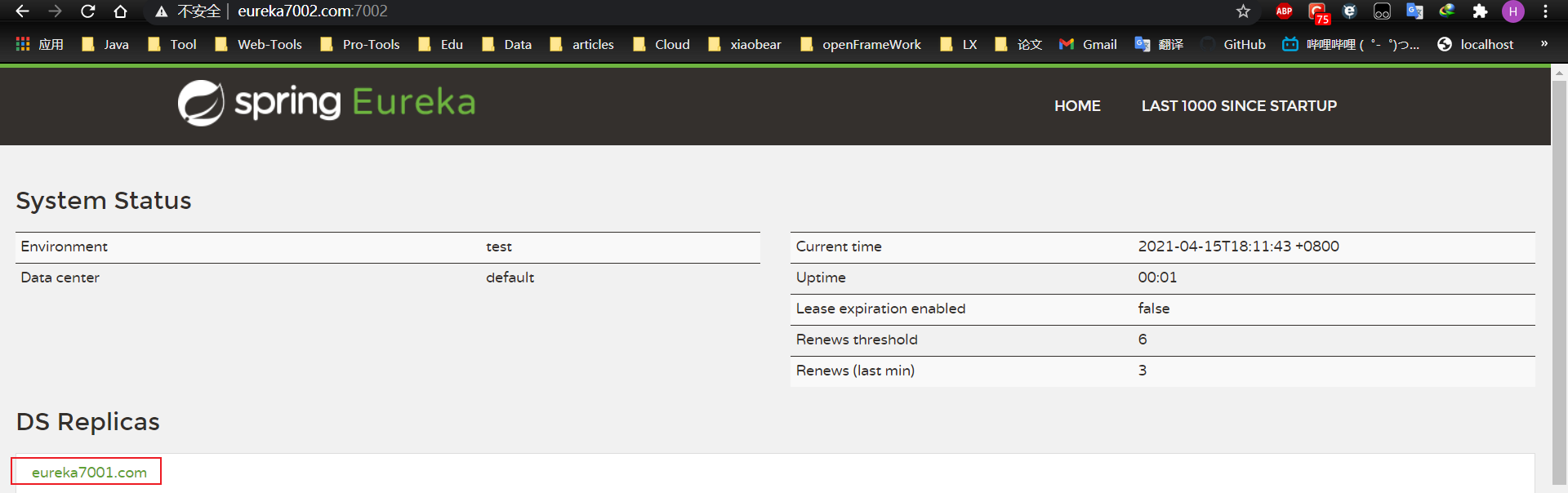Screen dimensions: 1568x493
Task: Click the spring Eureka logo
Action: pyautogui.click(x=327, y=103)
